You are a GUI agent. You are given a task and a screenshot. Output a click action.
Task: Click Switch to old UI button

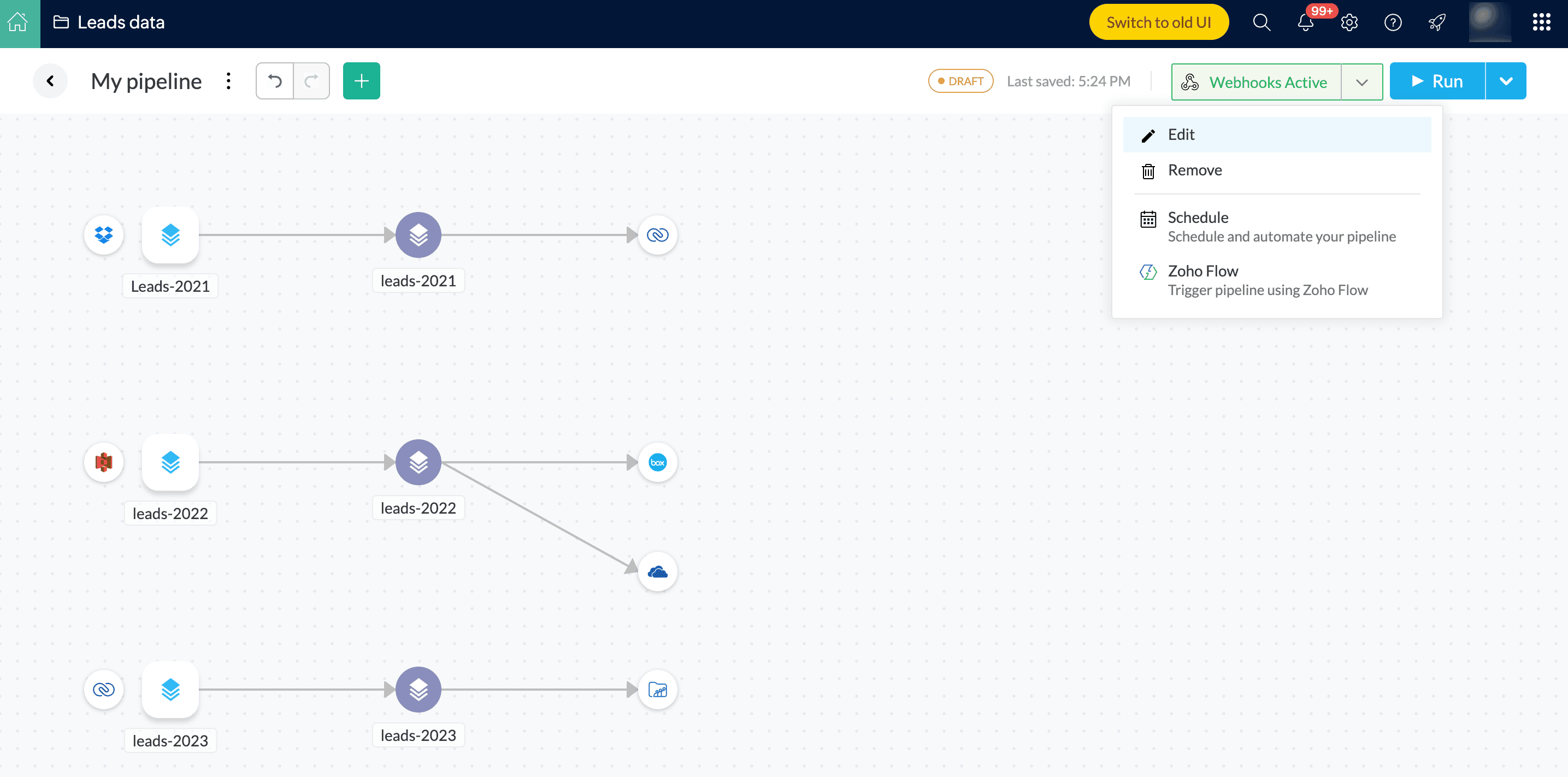pos(1158,22)
